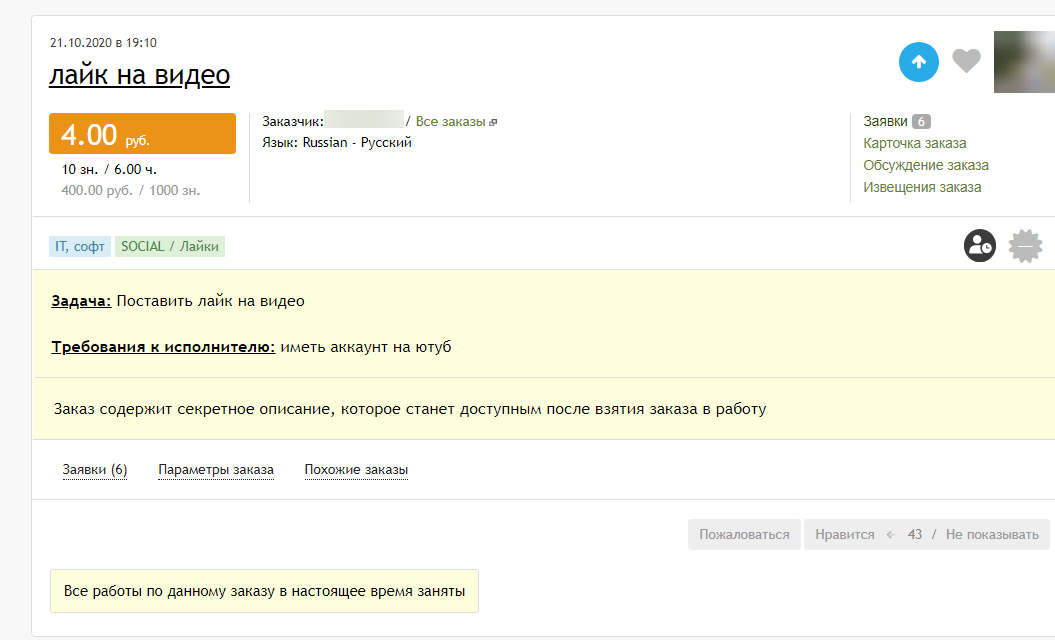Click the gray '6' counter badge by Заявки
This screenshot has width=1055, height=640.
pyautogui.click(x=921, y=122)
